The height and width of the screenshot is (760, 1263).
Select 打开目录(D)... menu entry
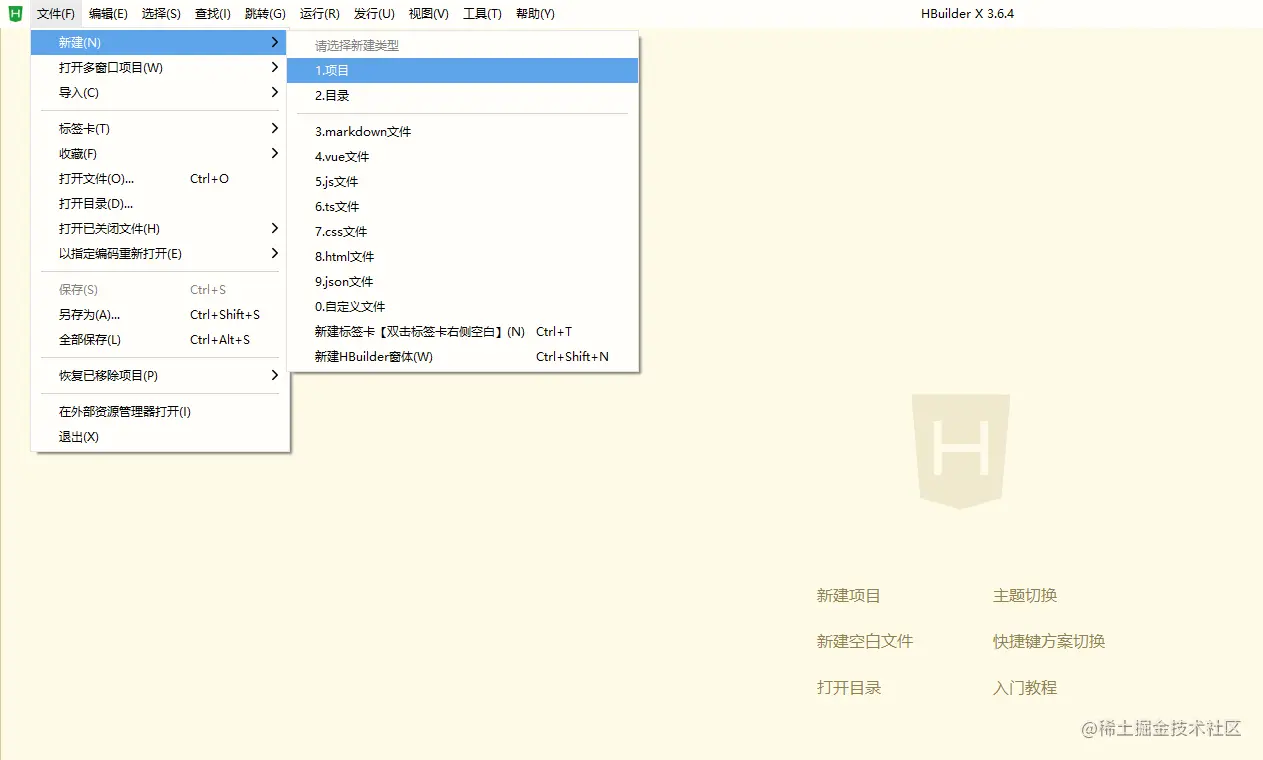(x=160, y=204)
